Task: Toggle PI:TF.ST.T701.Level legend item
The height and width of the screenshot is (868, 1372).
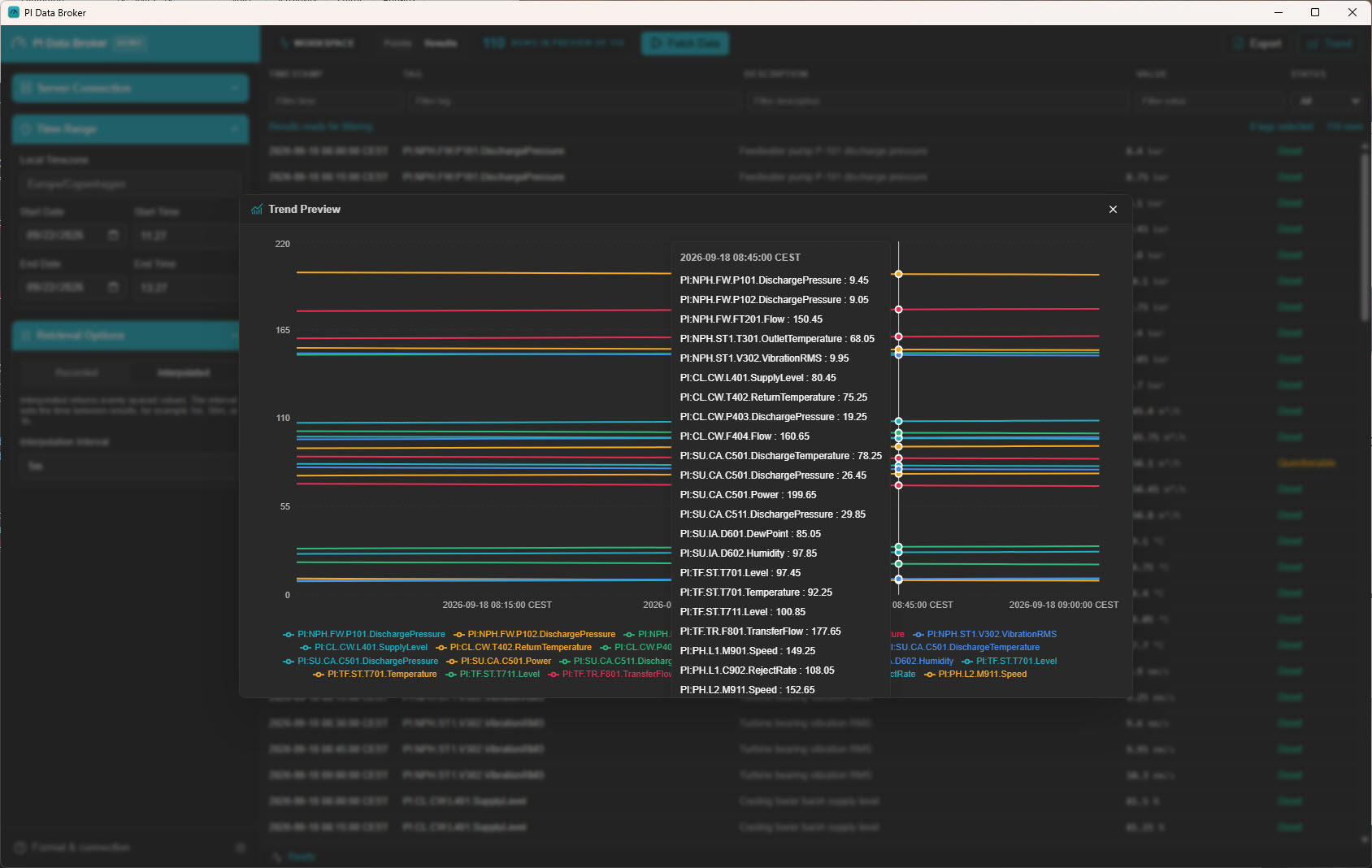Action: tap(1009, 662)
